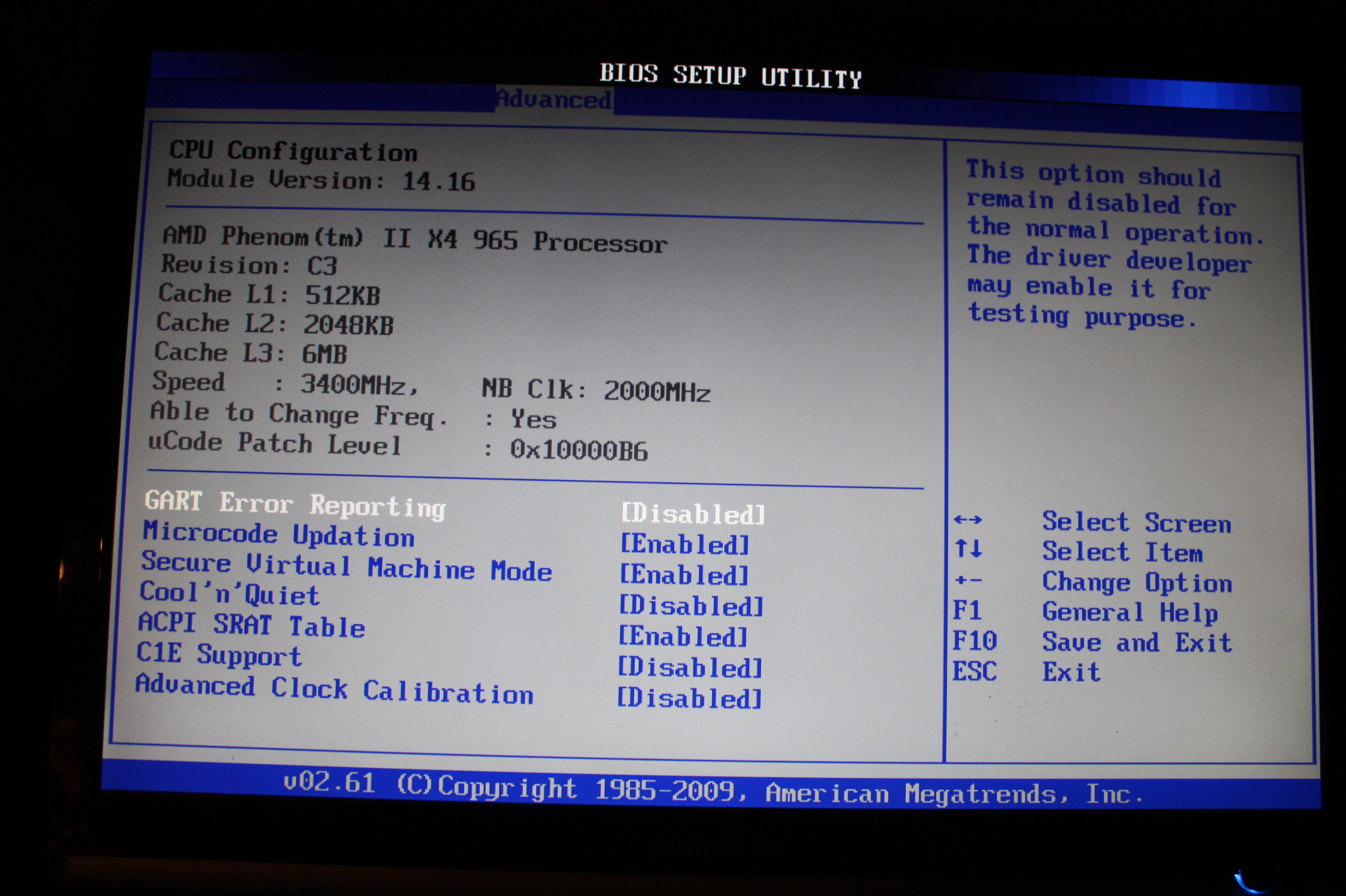Click the BIOS SETUP UTILITY title
This screenshot has height=896, width=1346.
(x=731, y=76)
